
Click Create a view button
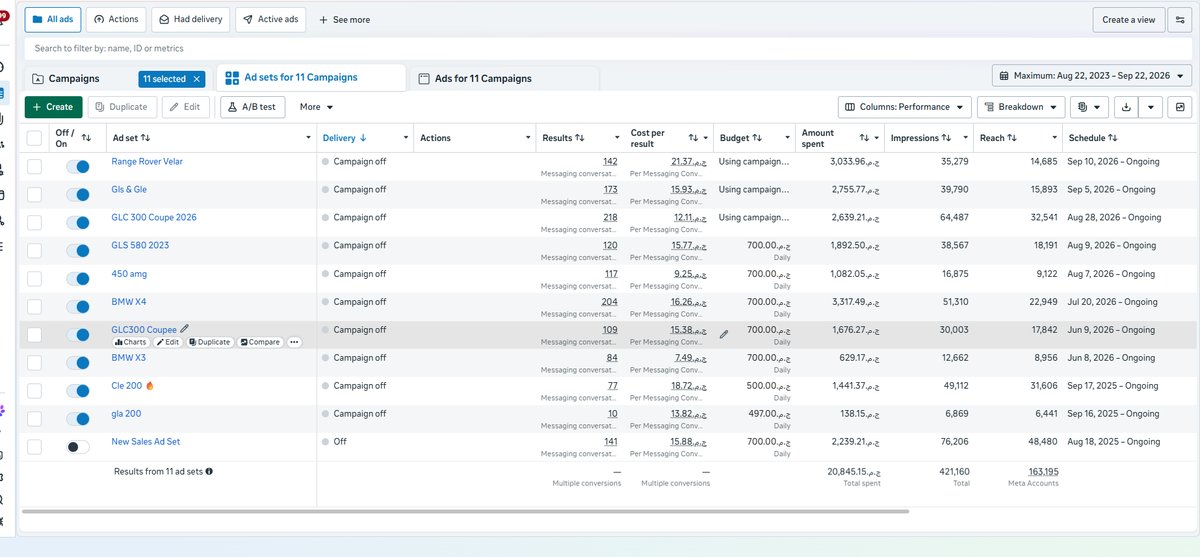pos(1128,20)
